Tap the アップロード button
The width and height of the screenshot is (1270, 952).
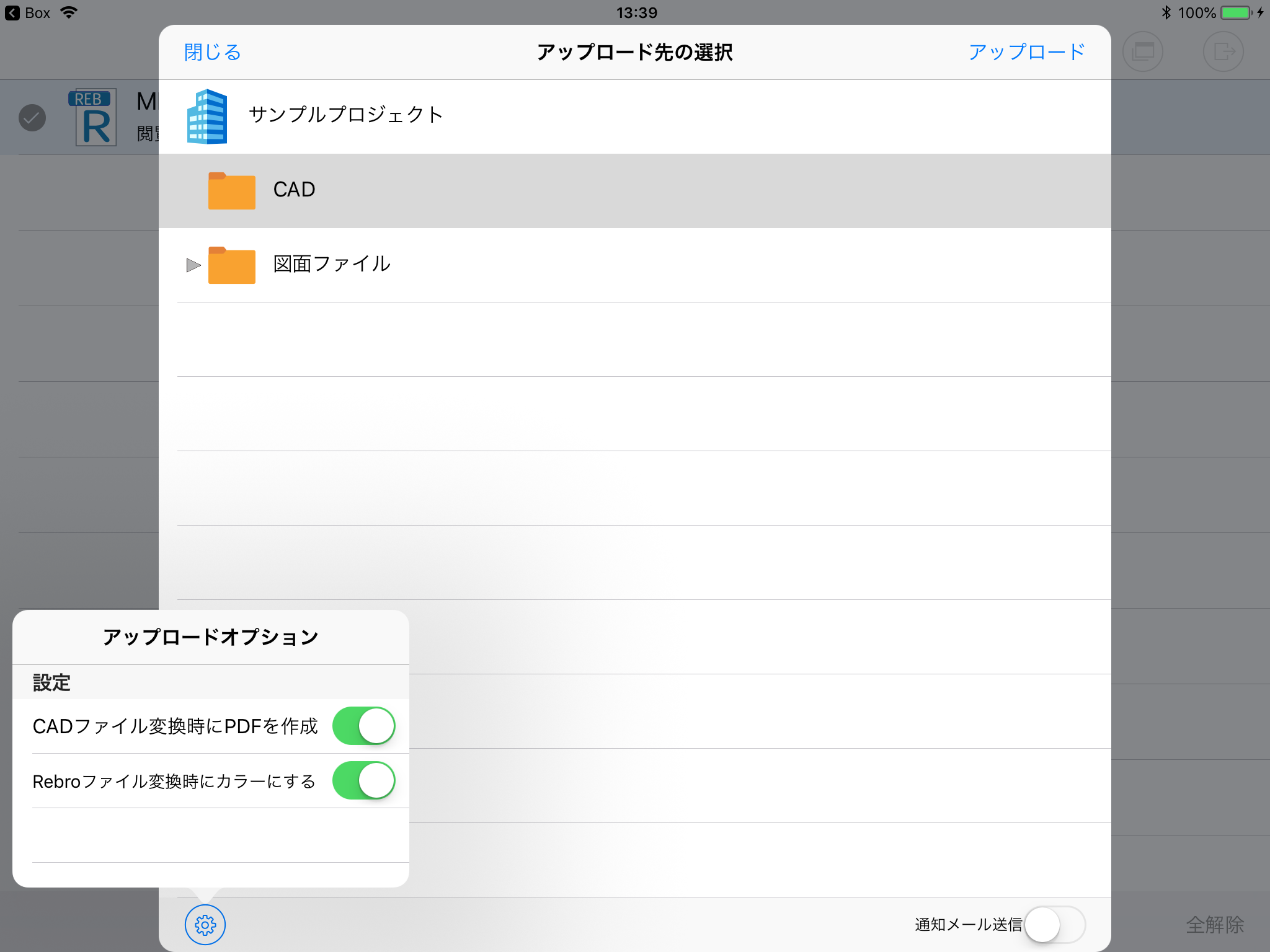click(x=1026, y=52)
